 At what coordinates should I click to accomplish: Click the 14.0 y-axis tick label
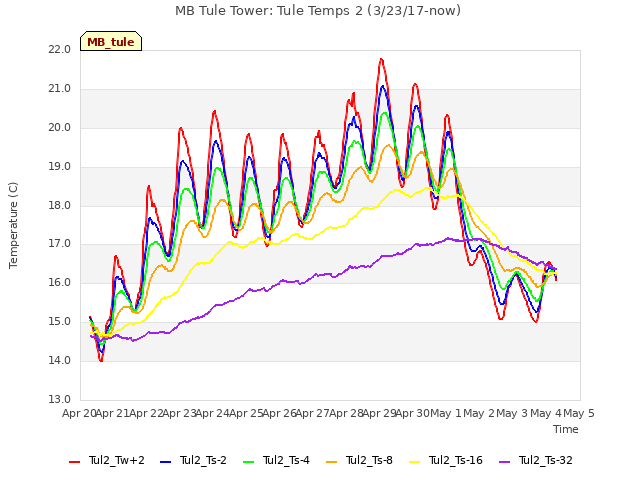click(59, 360)
